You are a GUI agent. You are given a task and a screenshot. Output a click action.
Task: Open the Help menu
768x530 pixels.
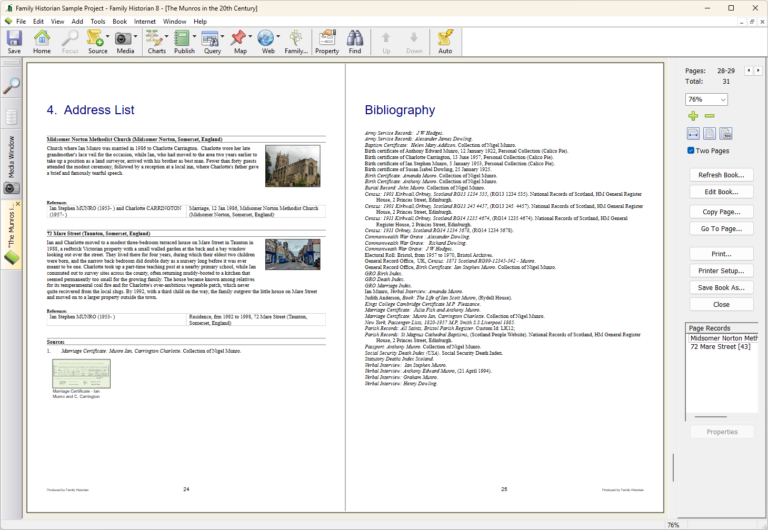tap(200, 22)
